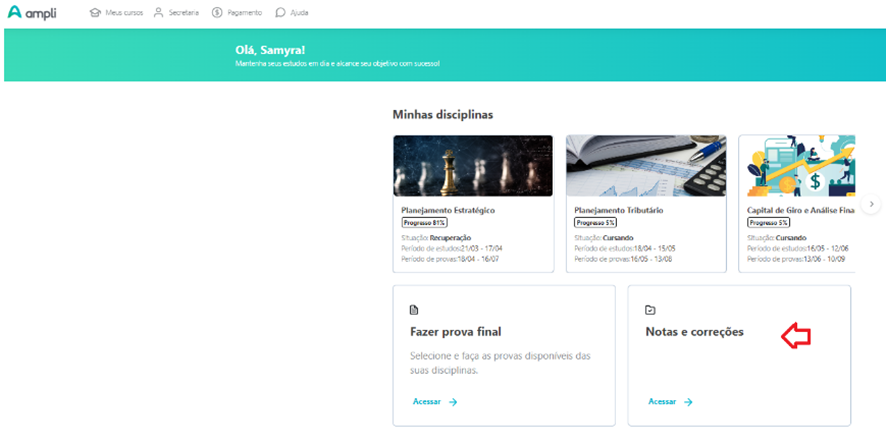Click the Progresso 81% badge

(x=424, y=223)
